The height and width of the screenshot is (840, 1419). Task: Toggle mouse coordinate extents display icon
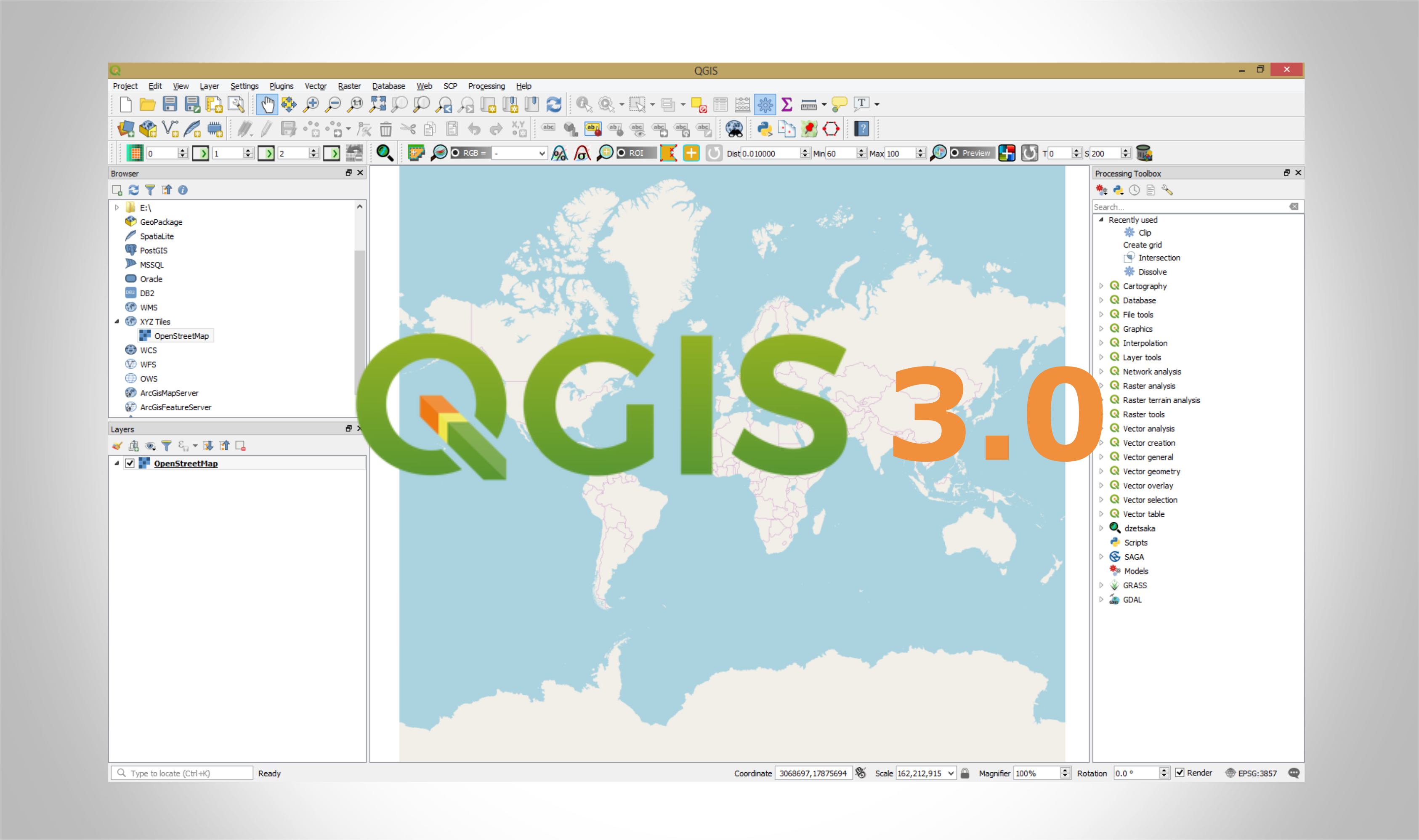(x=861, y=773)
